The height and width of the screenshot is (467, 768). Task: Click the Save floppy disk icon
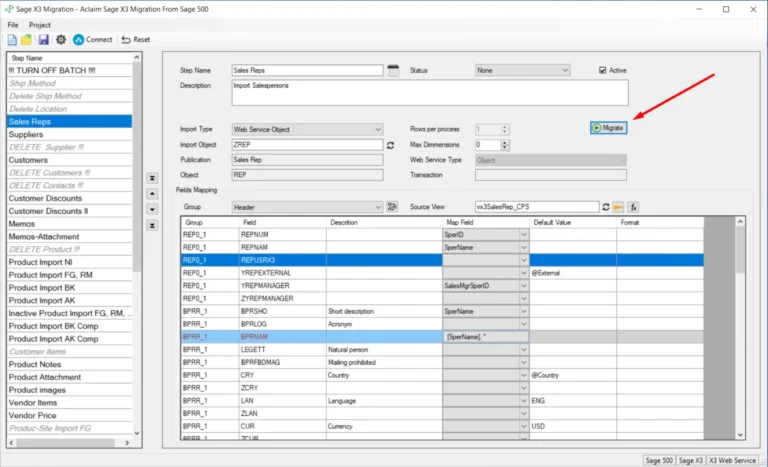(43, 40)
